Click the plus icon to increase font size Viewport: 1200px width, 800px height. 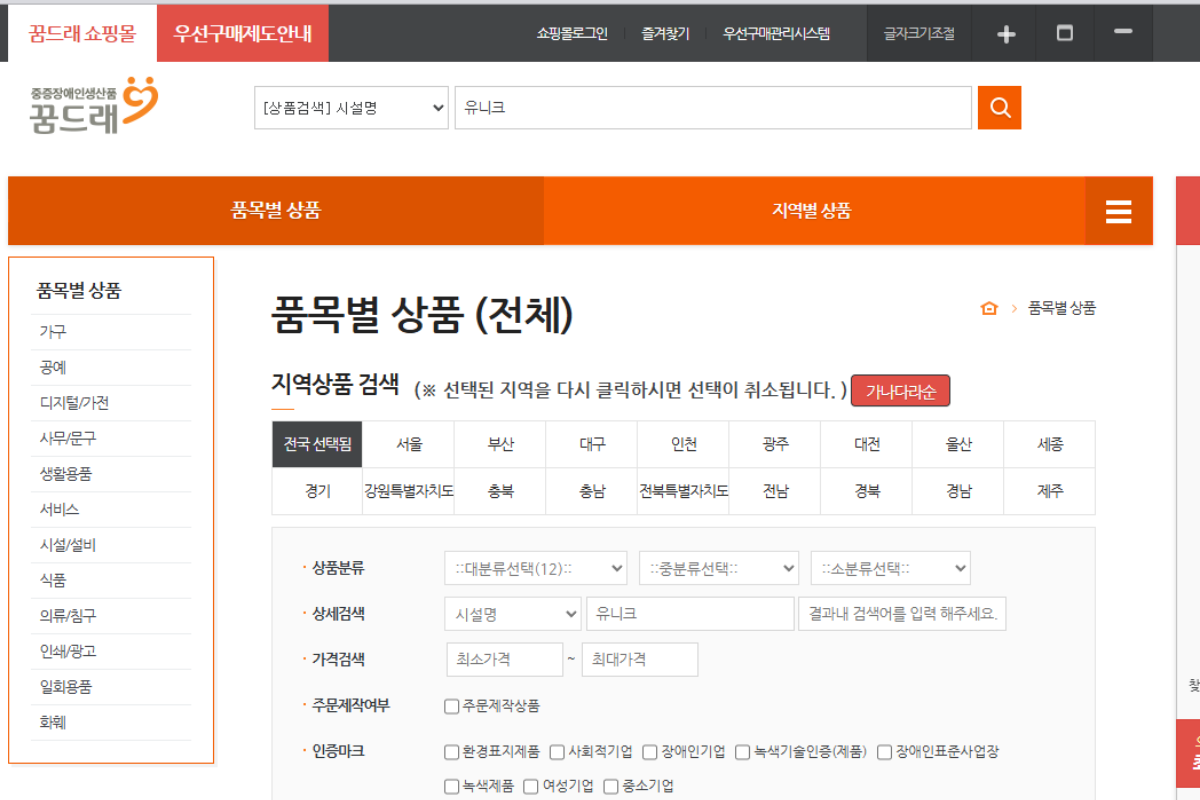pos(1006,34)
